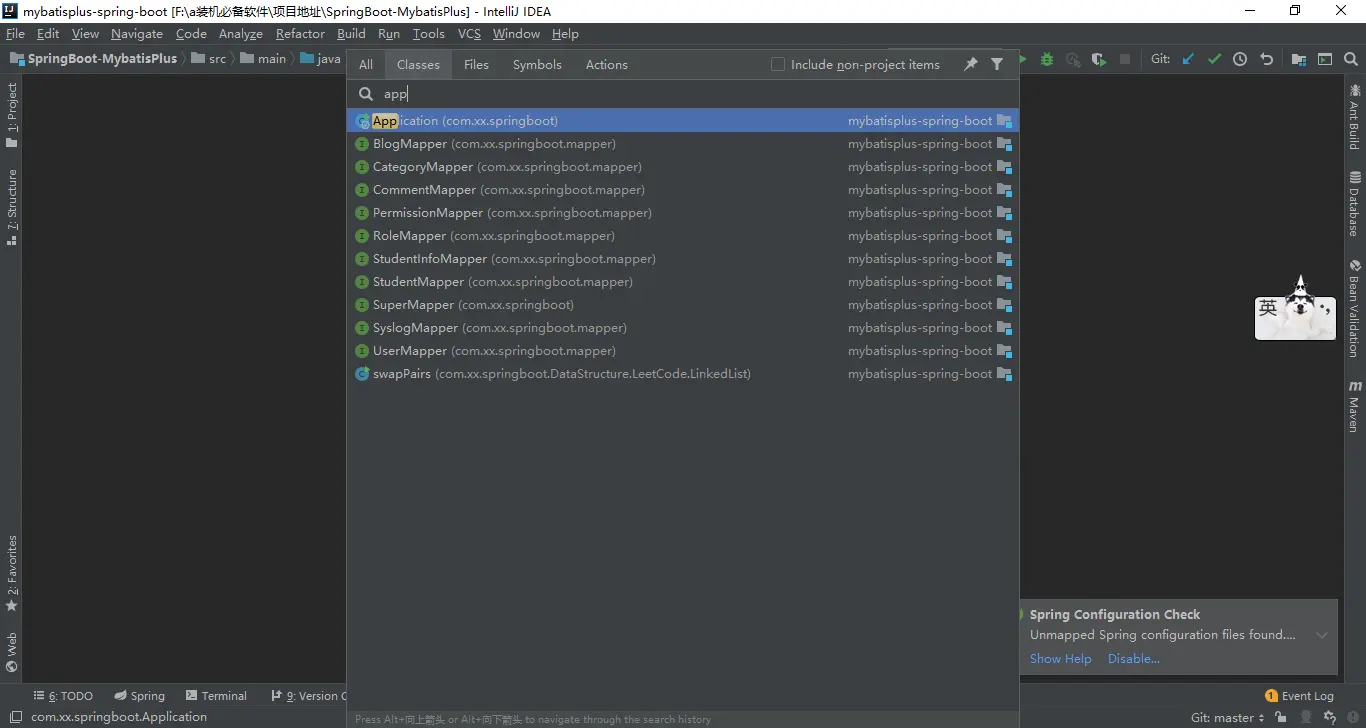Switch to the All search tab
This screenshot has height=728, width=1366.
pyautogui.click(x=366, y=64)
